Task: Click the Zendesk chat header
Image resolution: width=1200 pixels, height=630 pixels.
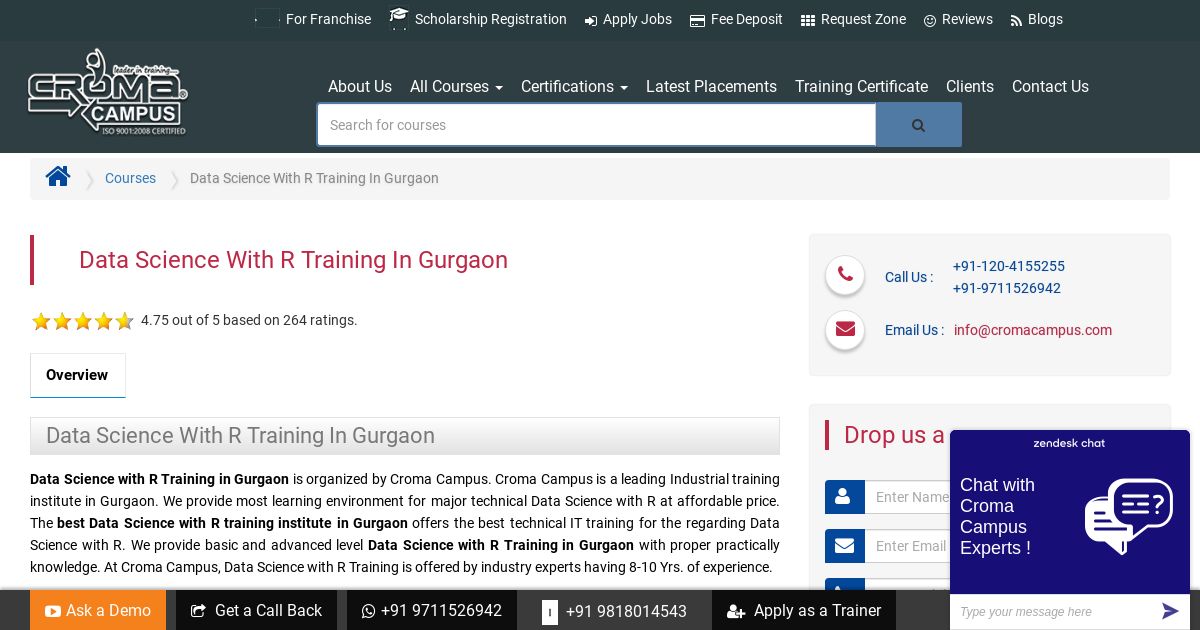Action: coord(1069,443)
